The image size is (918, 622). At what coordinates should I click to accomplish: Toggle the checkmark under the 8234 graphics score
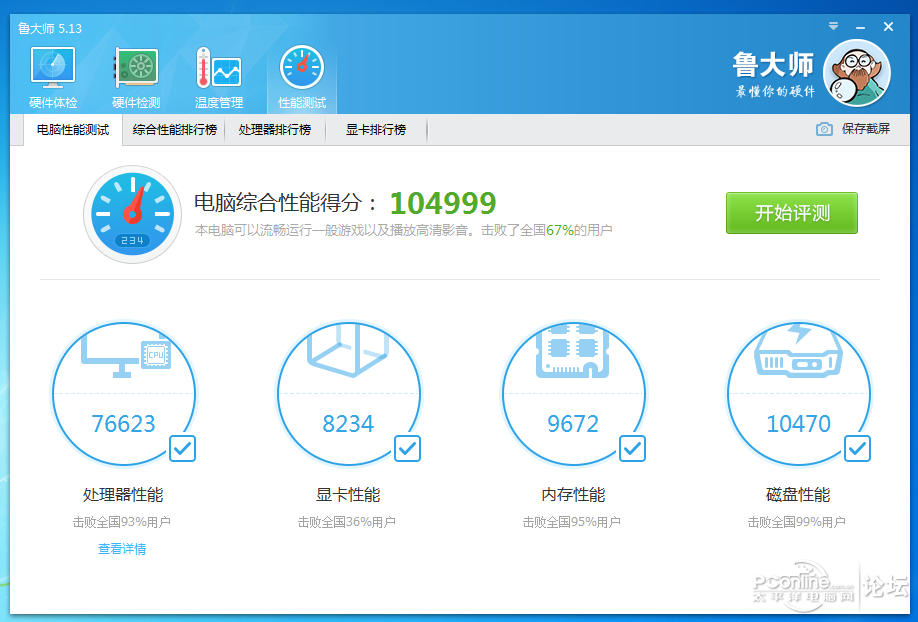coord(407,449)
